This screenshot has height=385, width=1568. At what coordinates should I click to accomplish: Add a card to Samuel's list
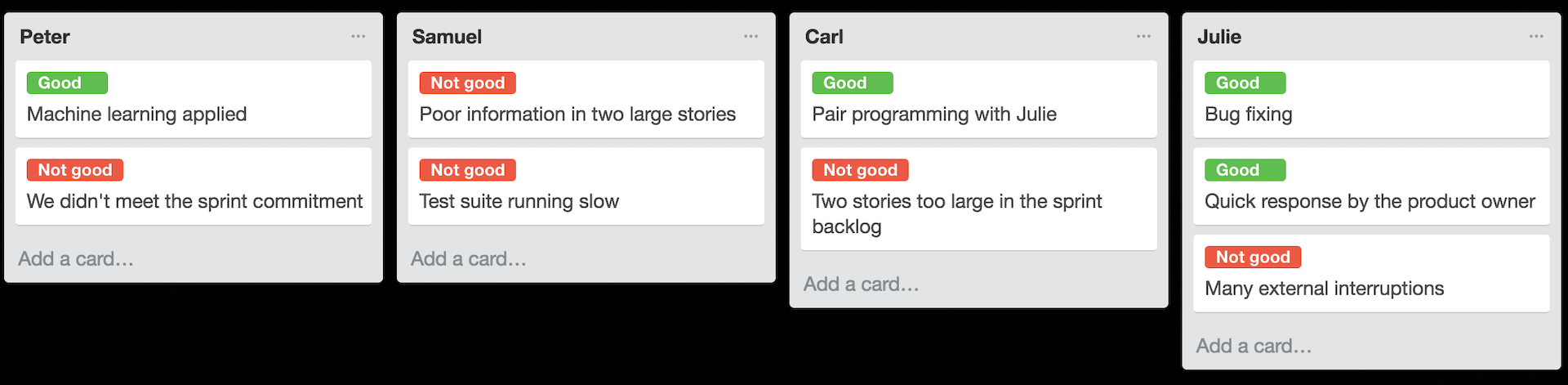(469, 259)
